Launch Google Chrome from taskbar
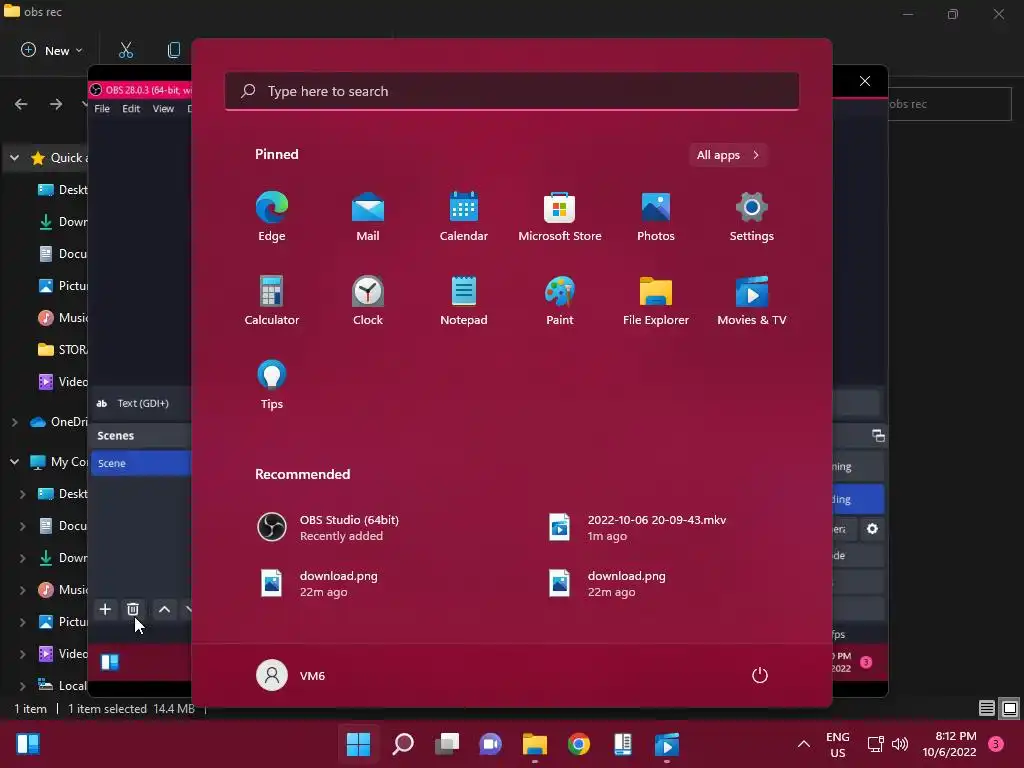The width and height of the screenshot is (1024, 768). tap(579, 744)
